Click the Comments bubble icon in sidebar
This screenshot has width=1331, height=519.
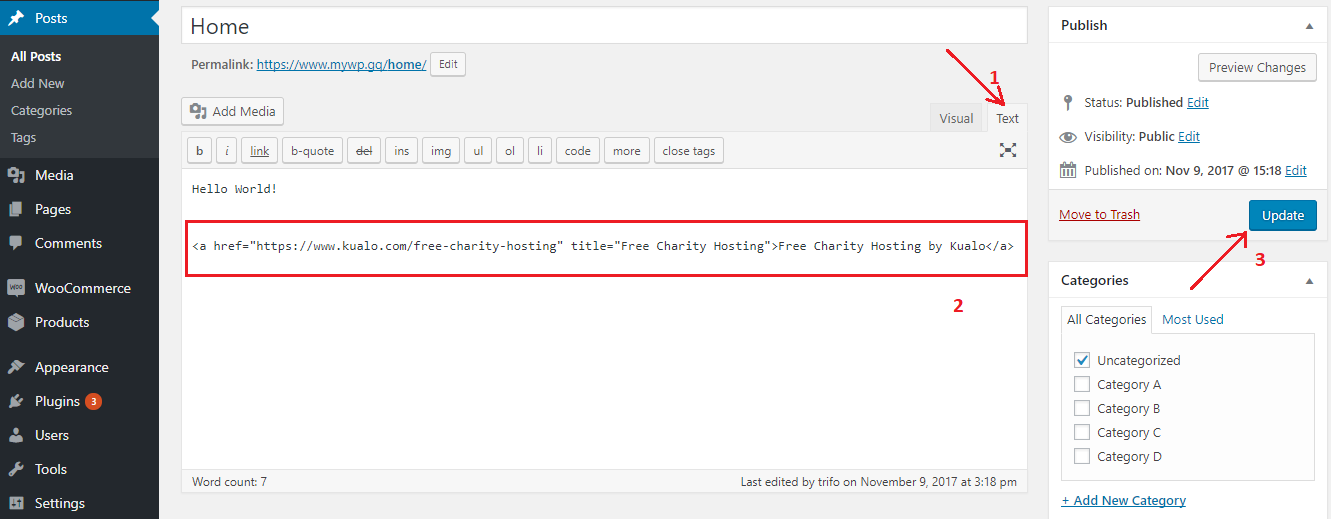pos(16,243)
